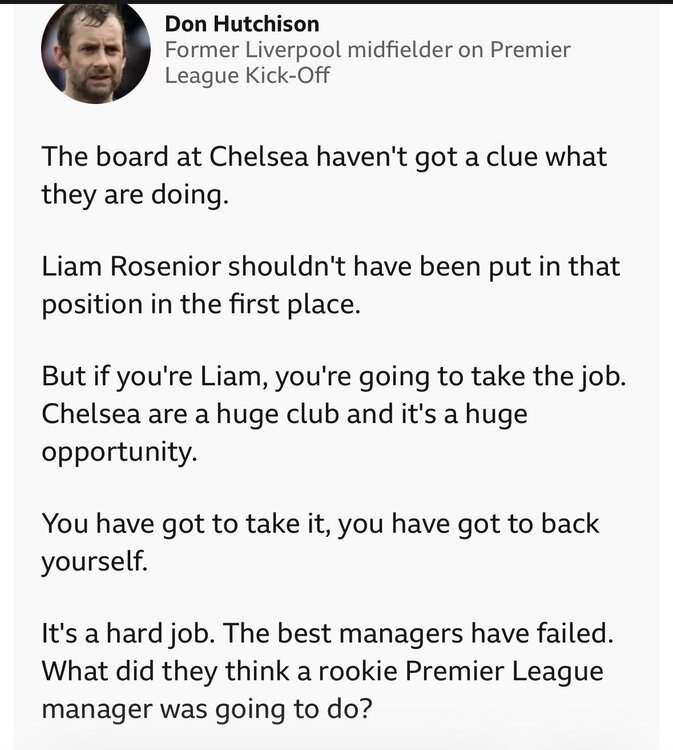Viewport: 673px width, 750px height.
Task: Click the words 'rookie Premier League' in the final paragraph
Action: (461, 671)
